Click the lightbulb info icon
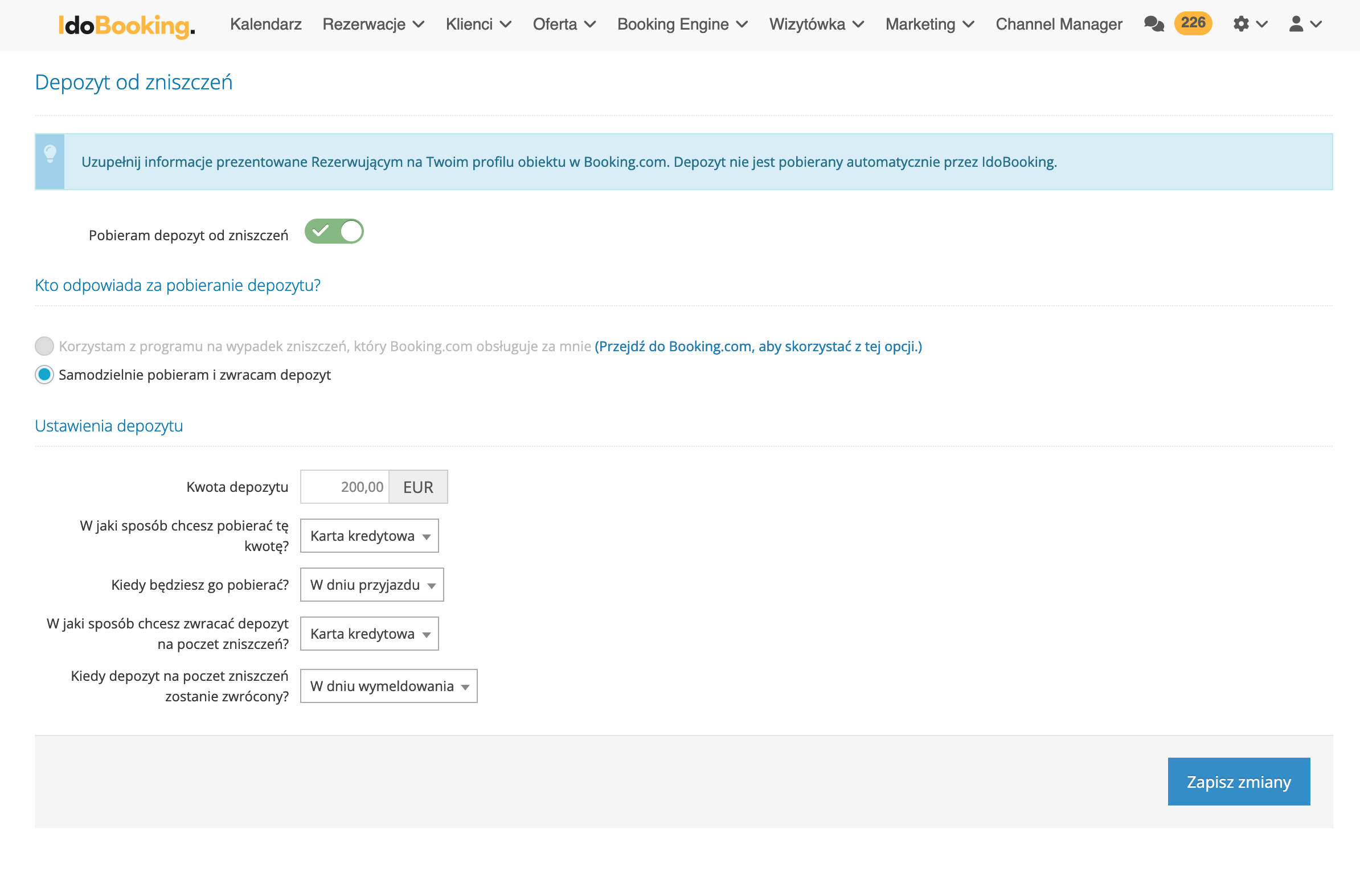 (x=50, y=154)
